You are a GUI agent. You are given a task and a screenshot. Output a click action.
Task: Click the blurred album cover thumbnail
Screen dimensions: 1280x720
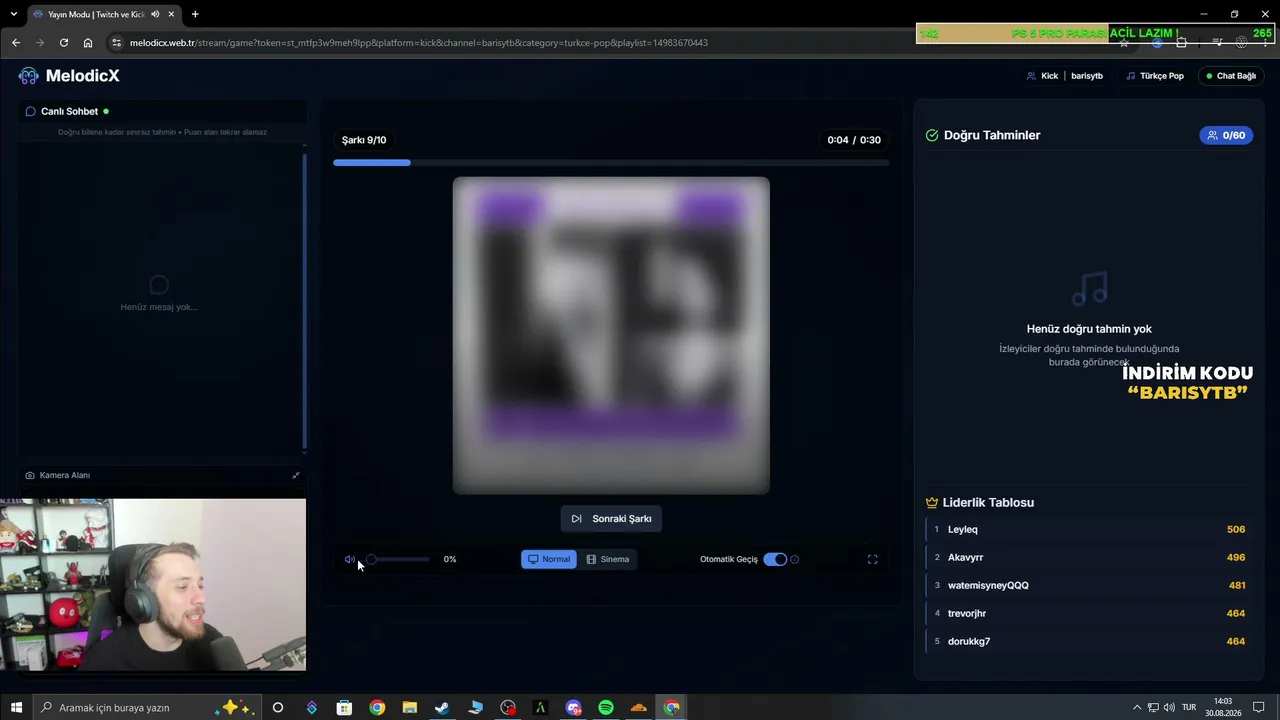[611, 336]
